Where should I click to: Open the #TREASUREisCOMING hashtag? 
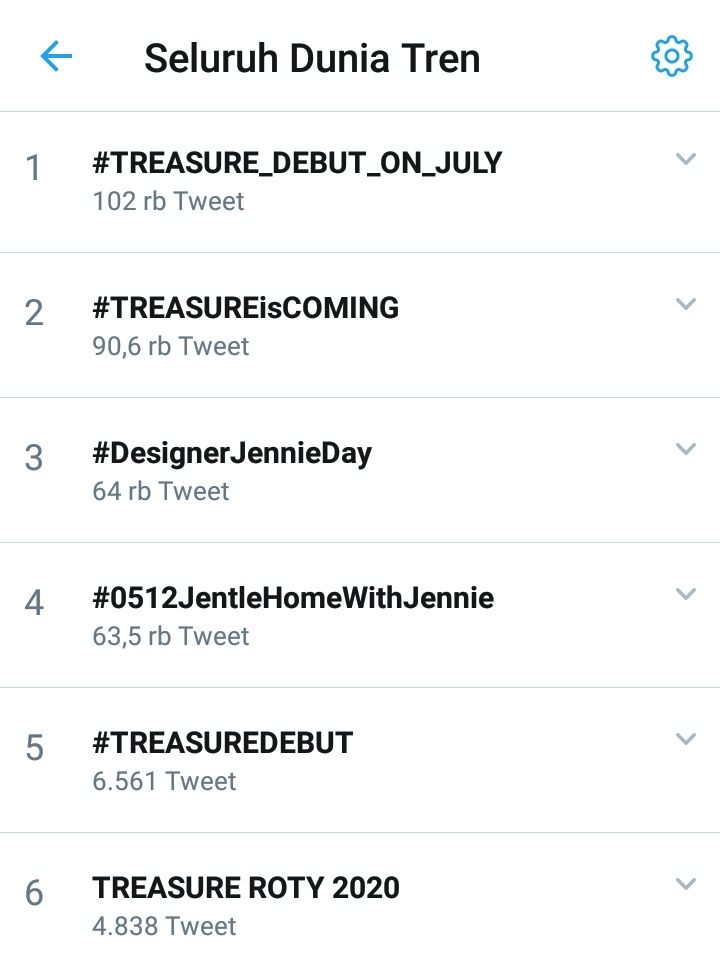click(244, 307)
